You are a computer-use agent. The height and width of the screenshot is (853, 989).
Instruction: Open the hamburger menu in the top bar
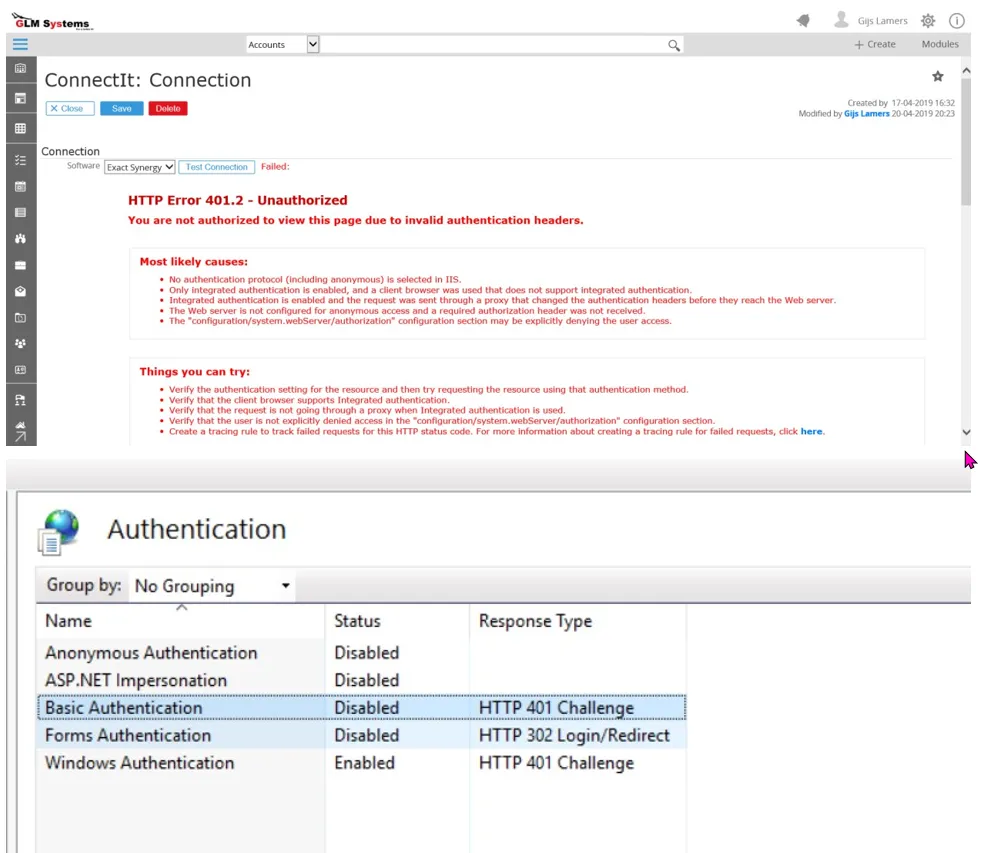(x=20, y=44)
